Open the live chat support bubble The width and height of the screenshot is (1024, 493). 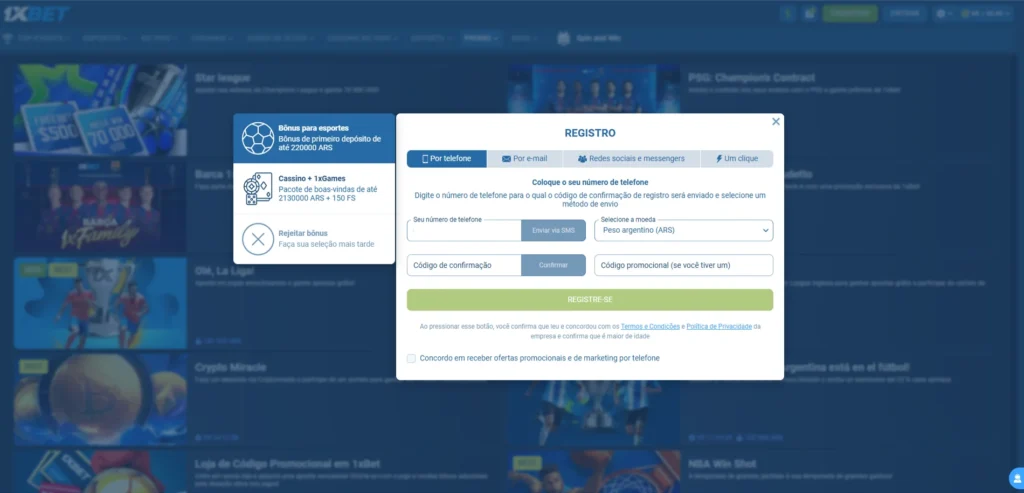[1015, 477]
